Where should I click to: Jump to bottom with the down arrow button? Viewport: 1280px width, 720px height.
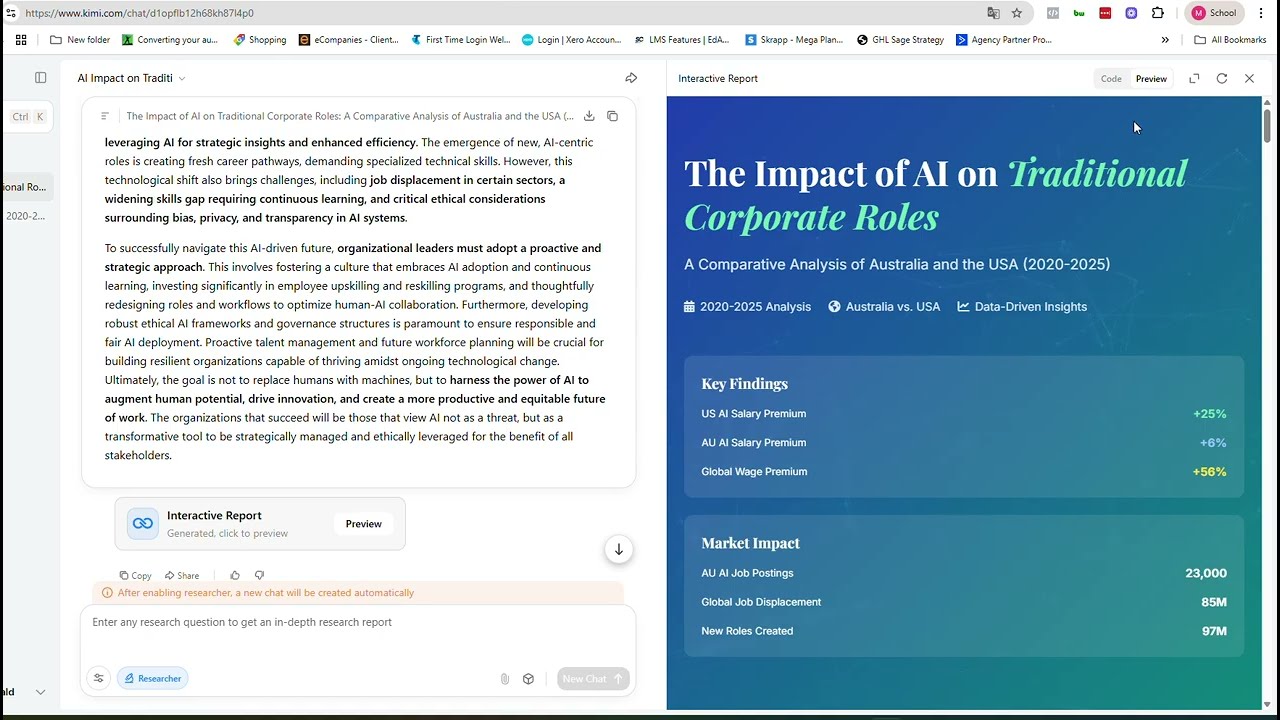tap(619, 549)
